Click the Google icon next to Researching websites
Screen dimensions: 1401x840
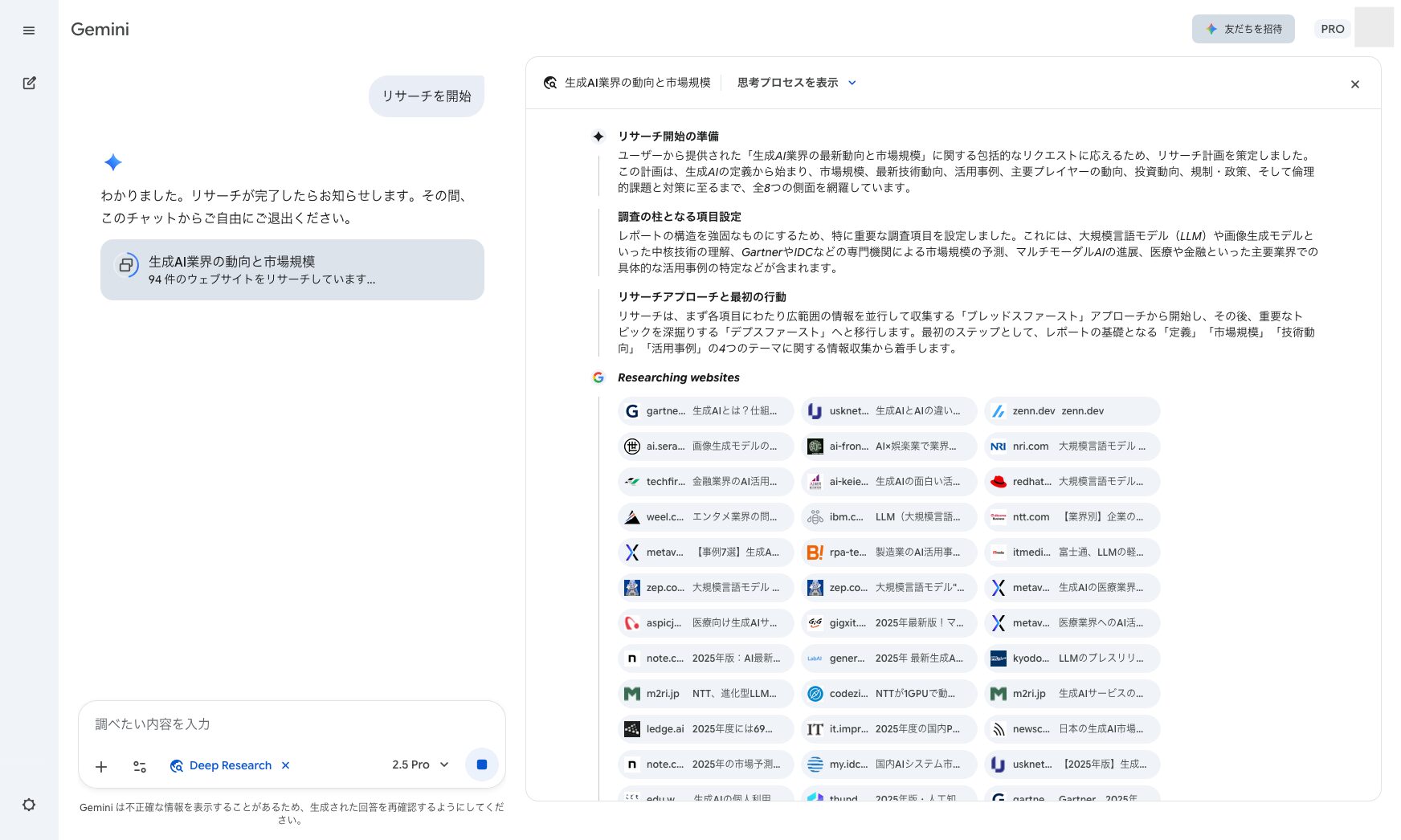point(598,377)
